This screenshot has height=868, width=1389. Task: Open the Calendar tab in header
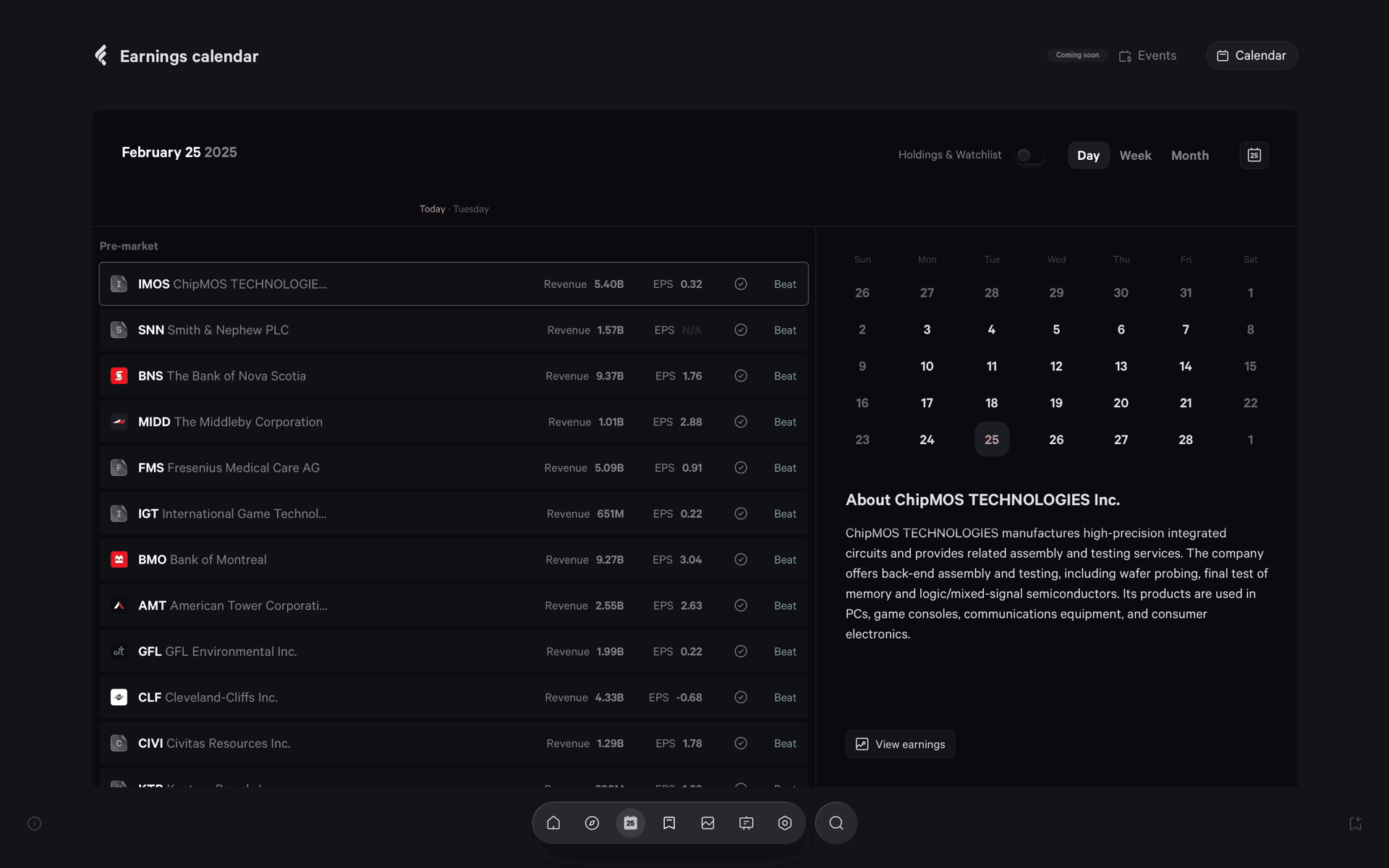point(1252,56)
